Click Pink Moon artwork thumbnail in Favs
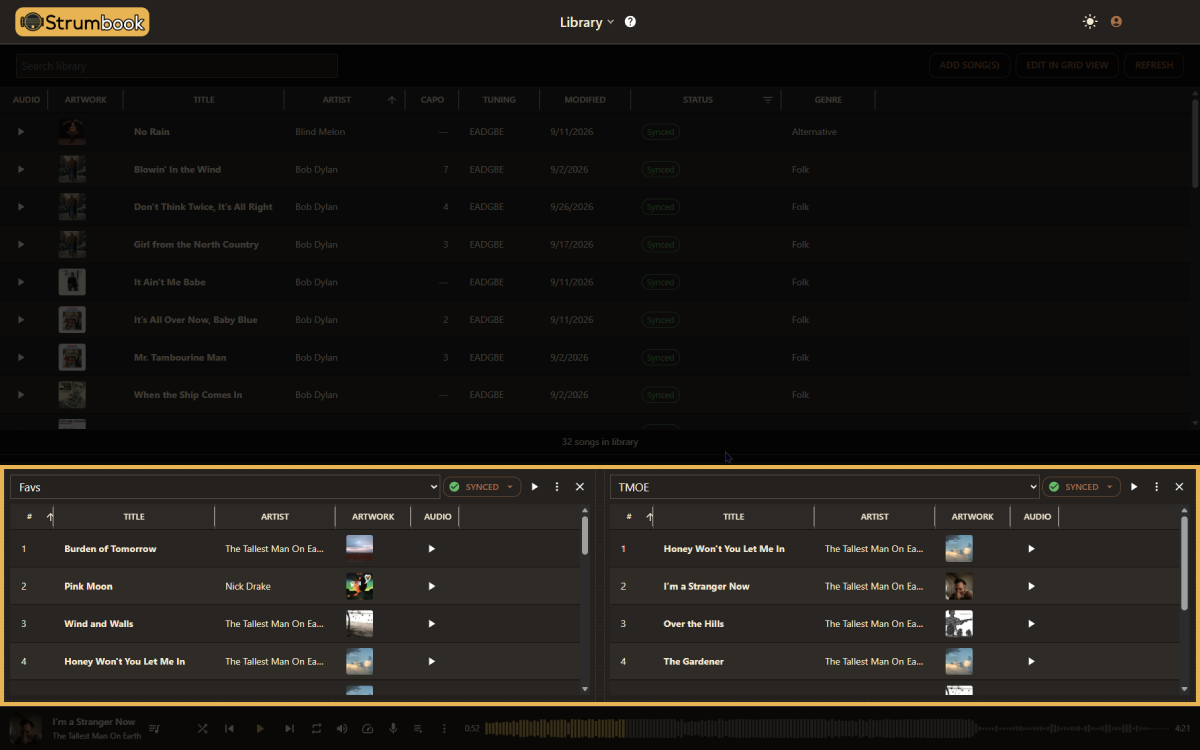This screenshot has width=1200, height=750. click(359, 586)
